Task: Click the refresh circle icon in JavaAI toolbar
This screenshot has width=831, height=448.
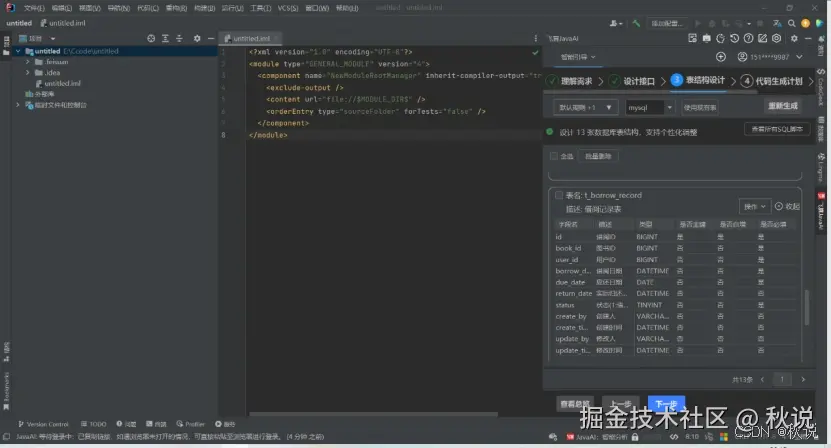Action: [720, 38]
